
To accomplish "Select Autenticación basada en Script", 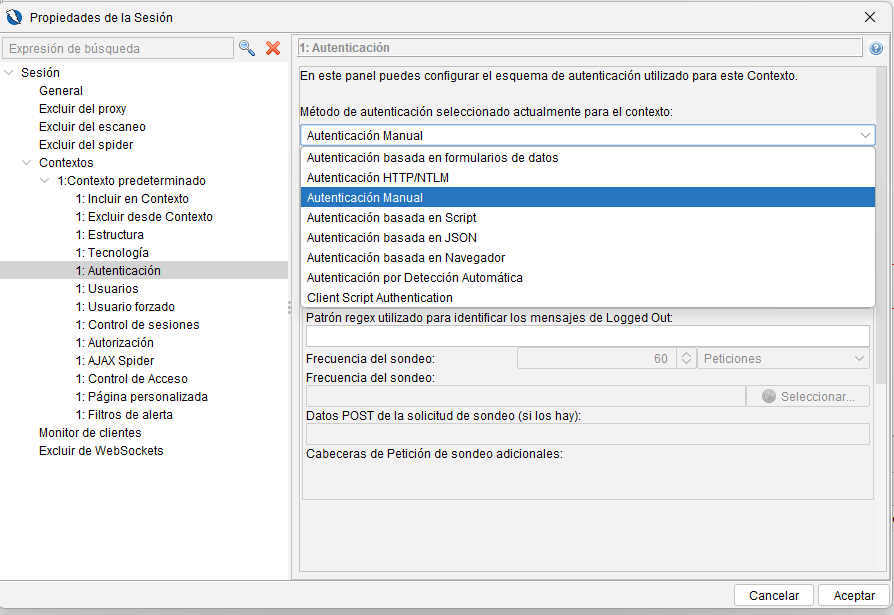I will click(x=391, y=218).
